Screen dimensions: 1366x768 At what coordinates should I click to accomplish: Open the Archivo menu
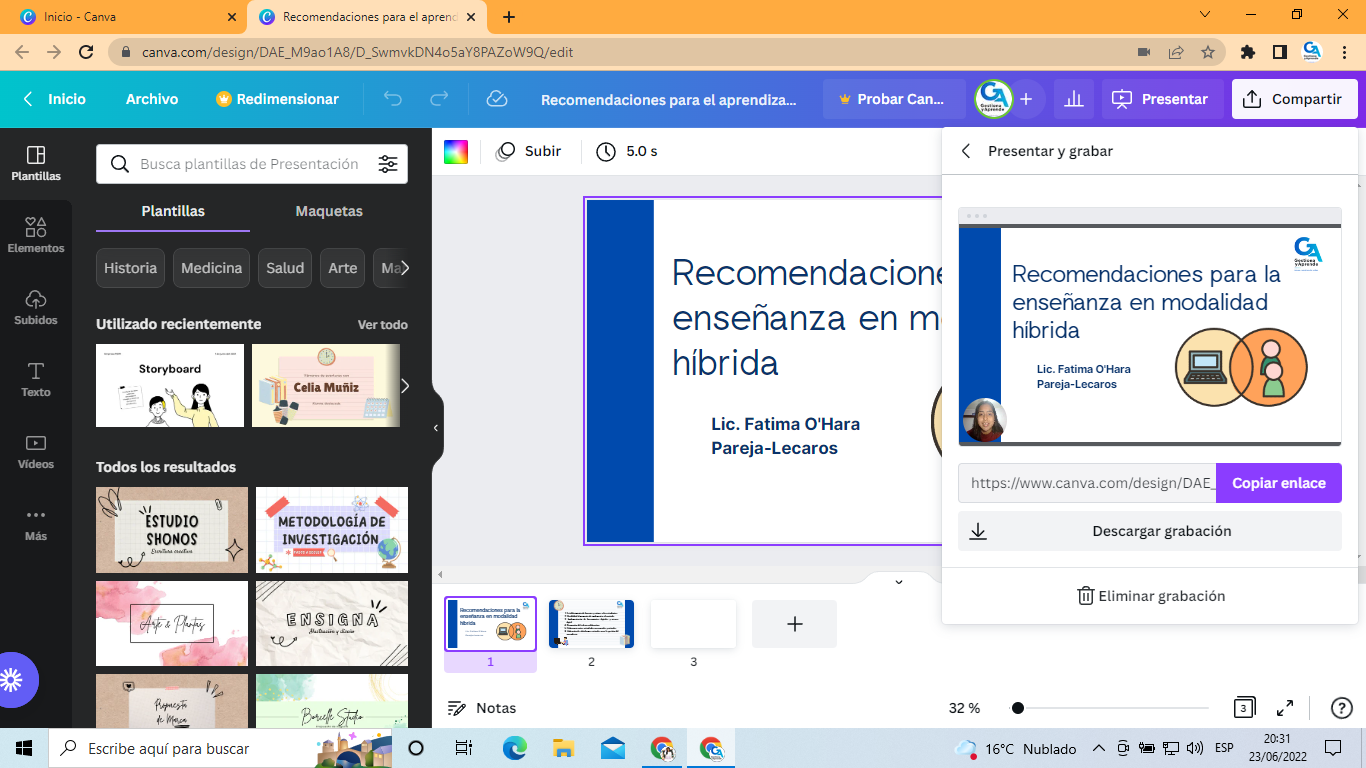coord(151,98)
